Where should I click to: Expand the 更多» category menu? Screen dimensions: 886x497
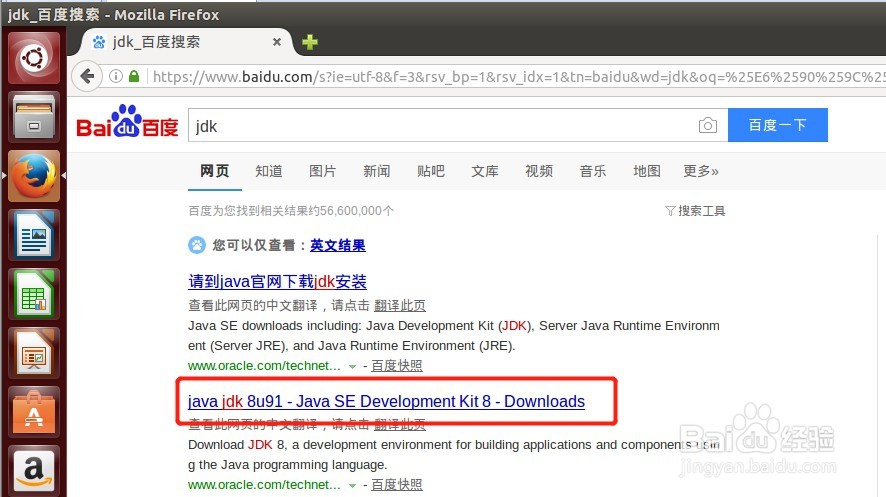click(701, 171)
